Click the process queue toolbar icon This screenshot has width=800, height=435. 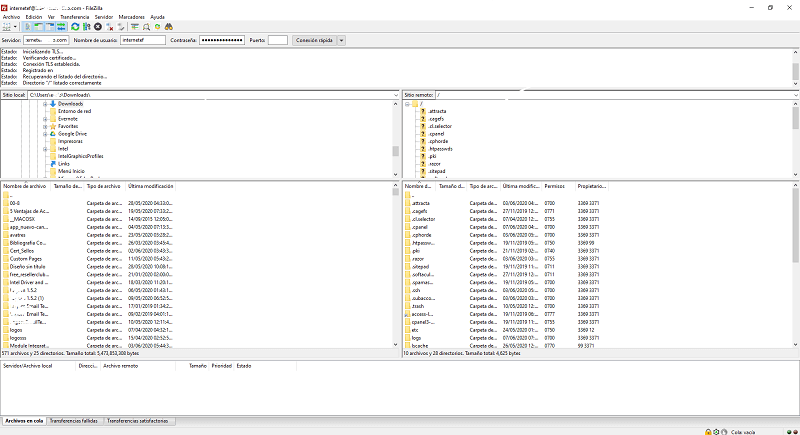(87, 27)
